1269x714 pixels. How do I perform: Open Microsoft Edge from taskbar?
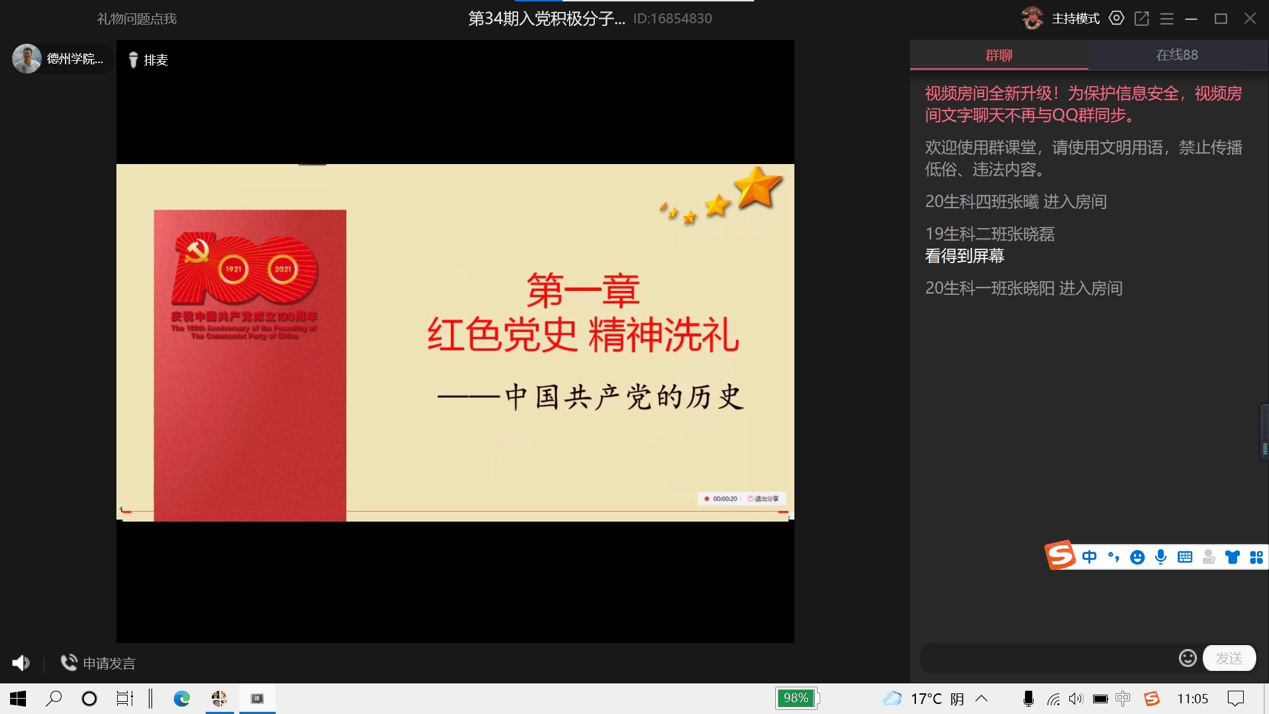(182, 698)
